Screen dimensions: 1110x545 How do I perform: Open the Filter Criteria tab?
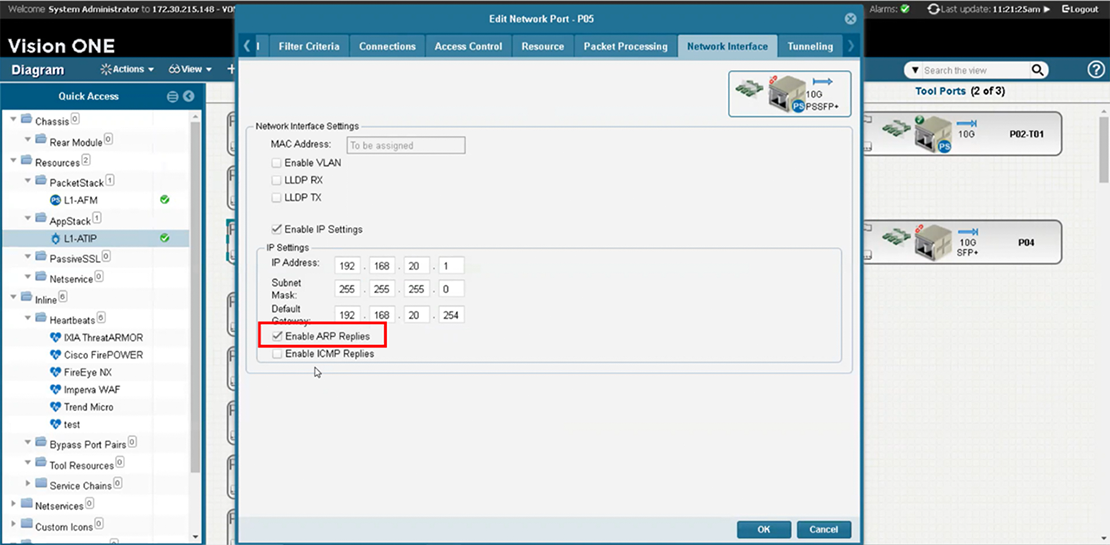coord(309,46)
